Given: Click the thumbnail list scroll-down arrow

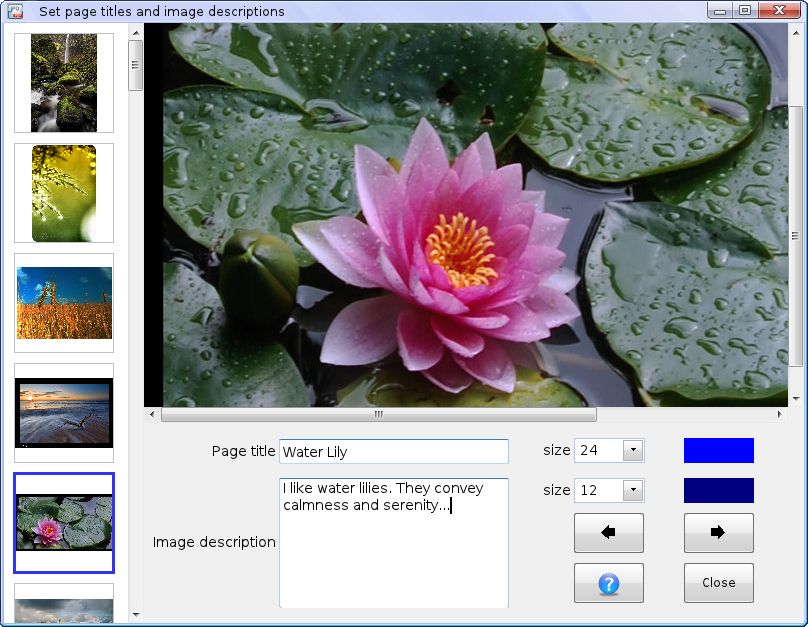Looking at the screenshot, I should tap(136, 614).
